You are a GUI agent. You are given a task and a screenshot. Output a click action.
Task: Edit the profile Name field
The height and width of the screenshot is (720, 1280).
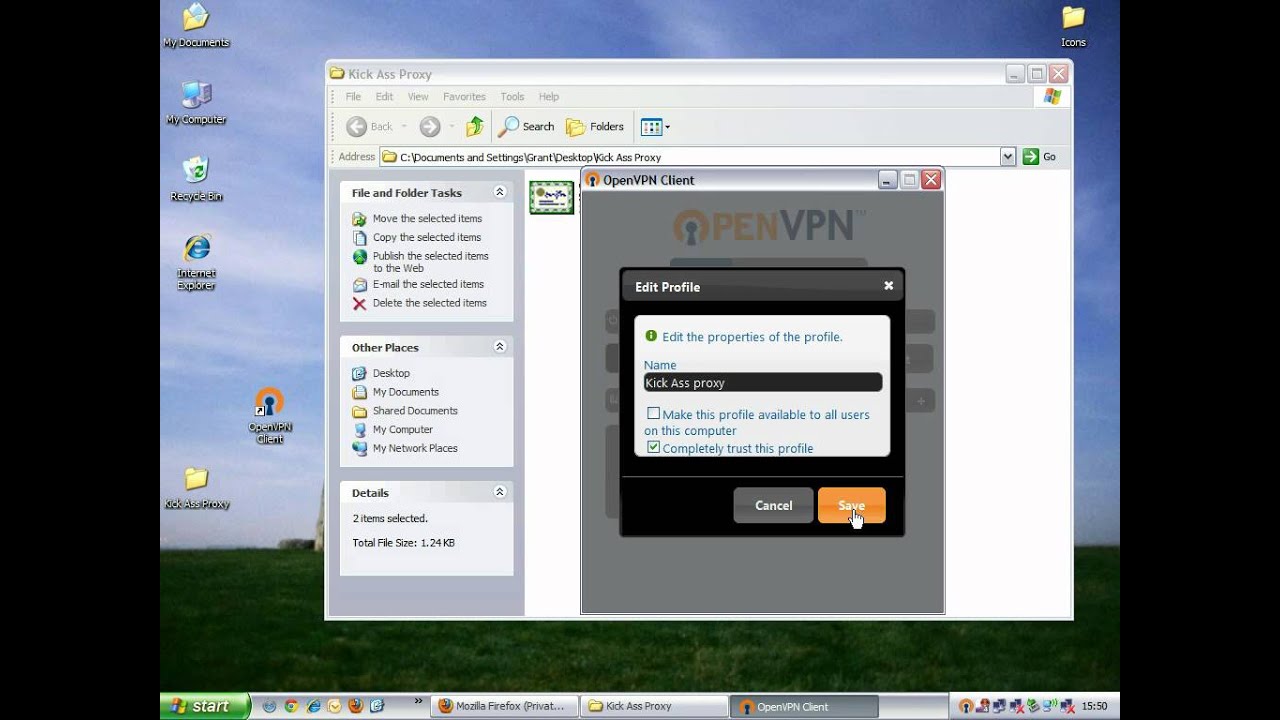coord(763,382)
